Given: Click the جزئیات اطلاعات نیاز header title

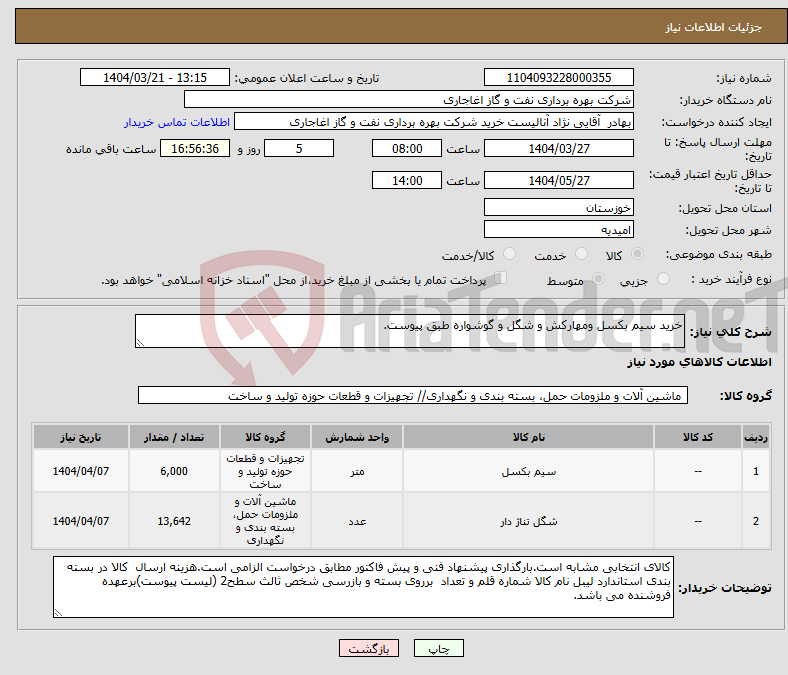Looking at the screenshot, I should [x=713, y=27].
